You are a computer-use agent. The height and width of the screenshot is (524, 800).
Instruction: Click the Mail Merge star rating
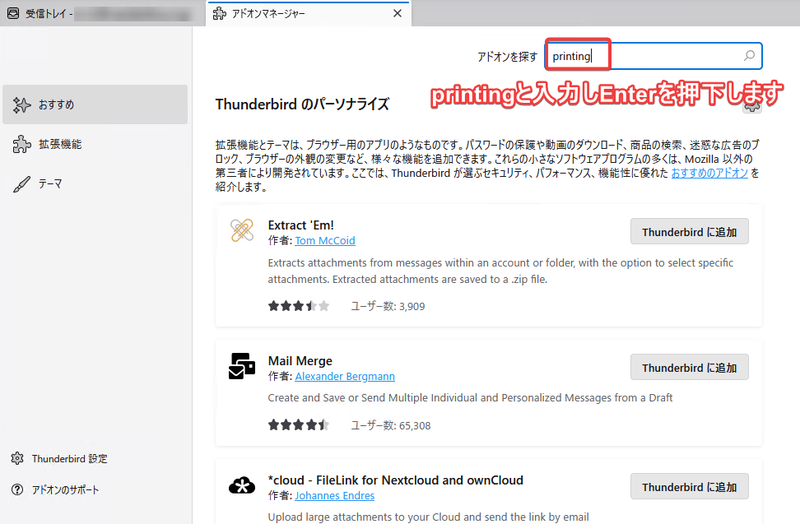[299, 425]
